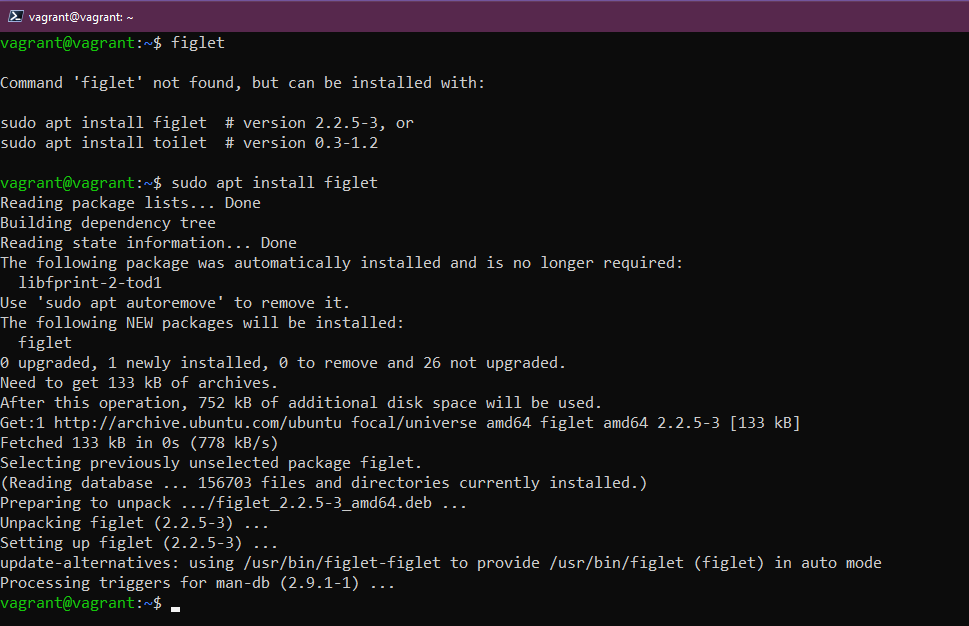Click the 'Processing triggers for man-db' line
Image resolution: width=969 pixels, height=626 pixels.
point(198,583)
